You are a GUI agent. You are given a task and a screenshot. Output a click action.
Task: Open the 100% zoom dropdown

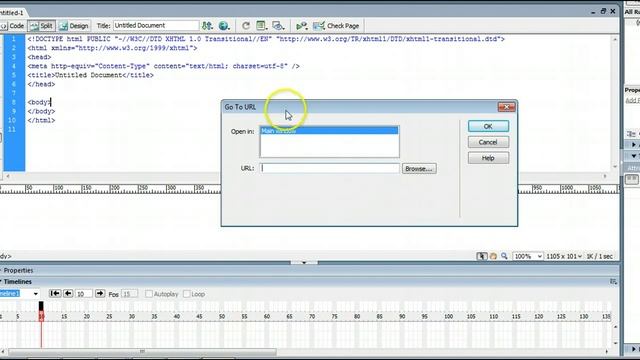point(528,256)
